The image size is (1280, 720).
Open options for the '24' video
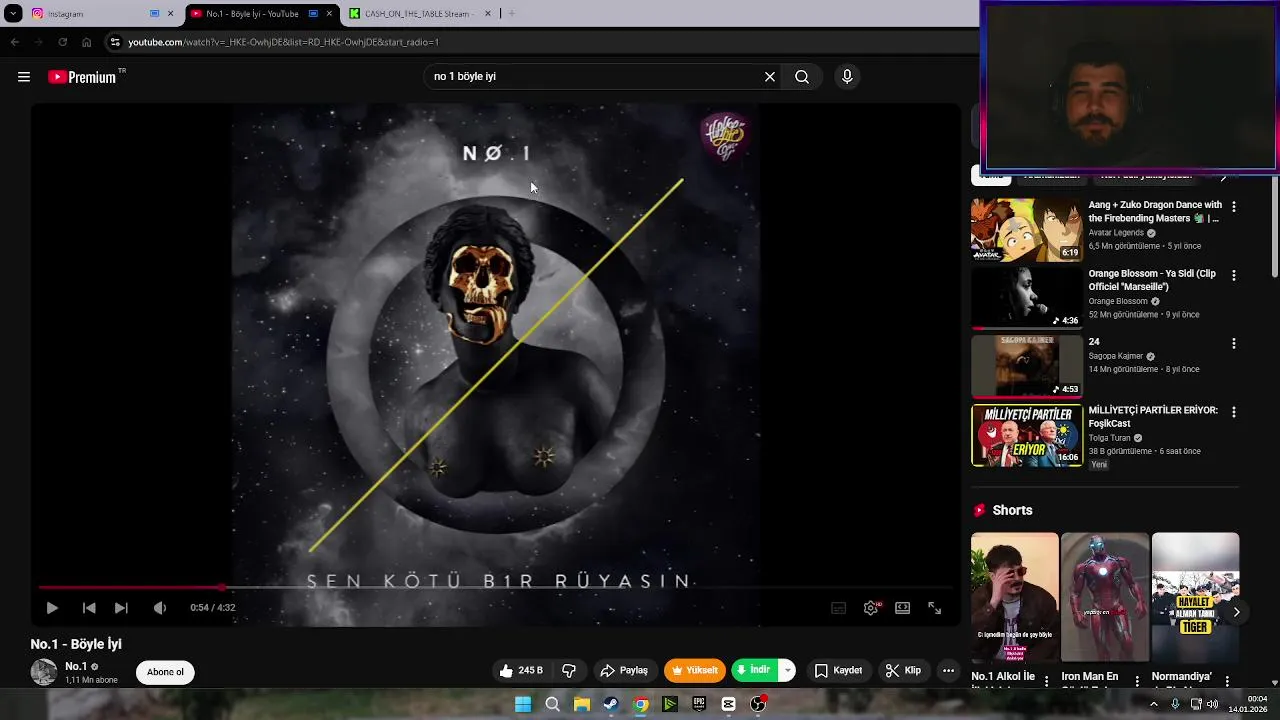click(x=1233, y=343)
